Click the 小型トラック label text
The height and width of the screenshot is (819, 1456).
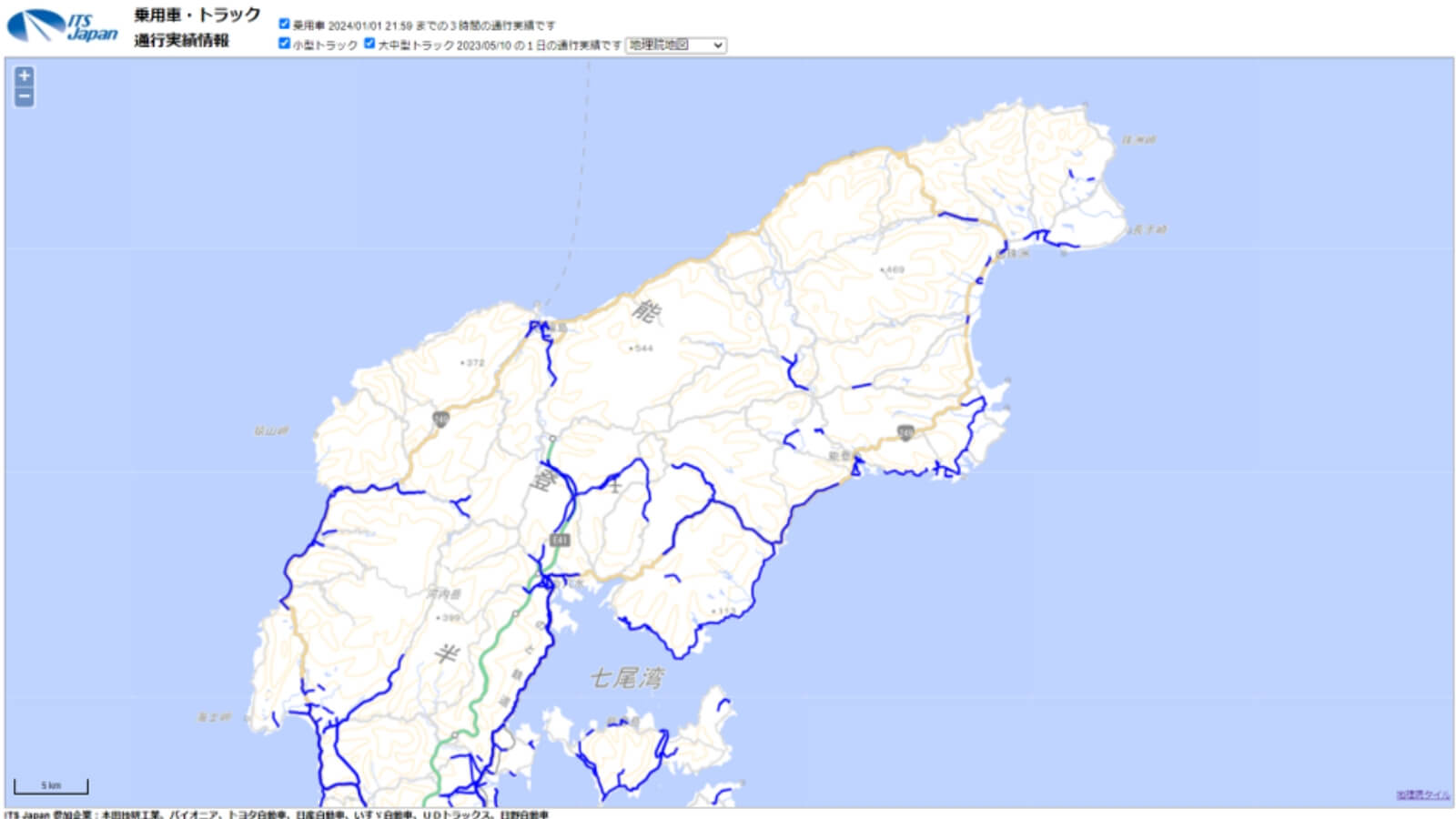pyautogui.click(x=325, y=45)
